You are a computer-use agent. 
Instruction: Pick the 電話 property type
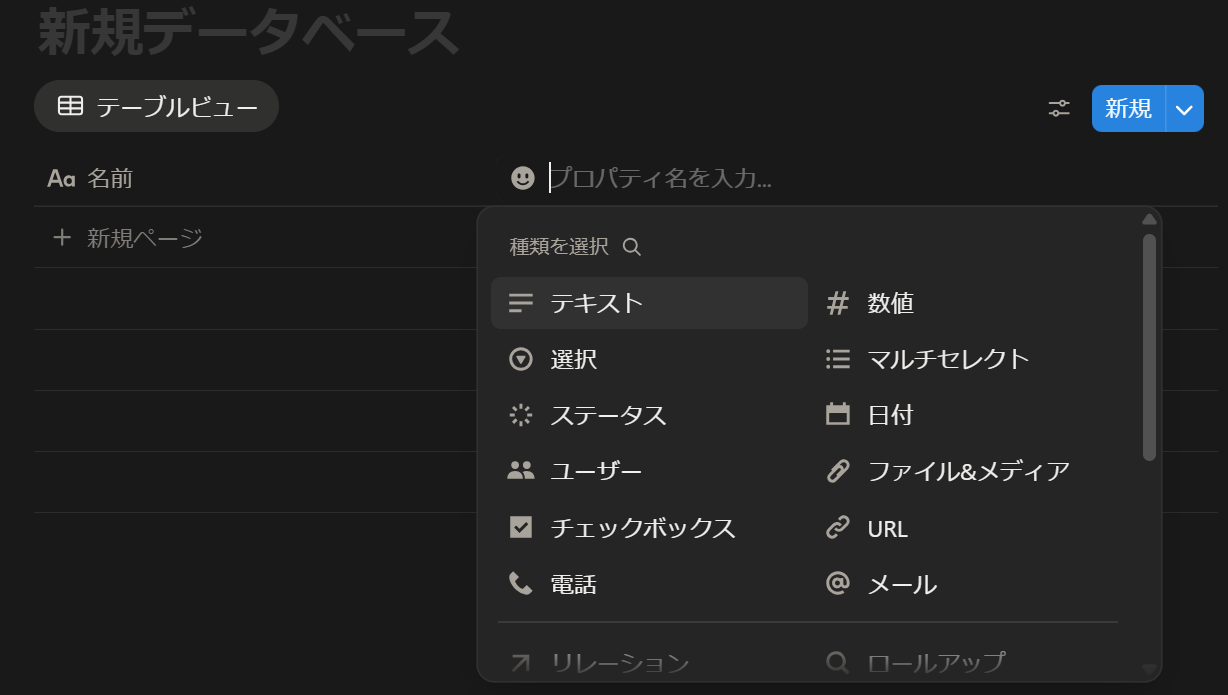click(649, 584)
